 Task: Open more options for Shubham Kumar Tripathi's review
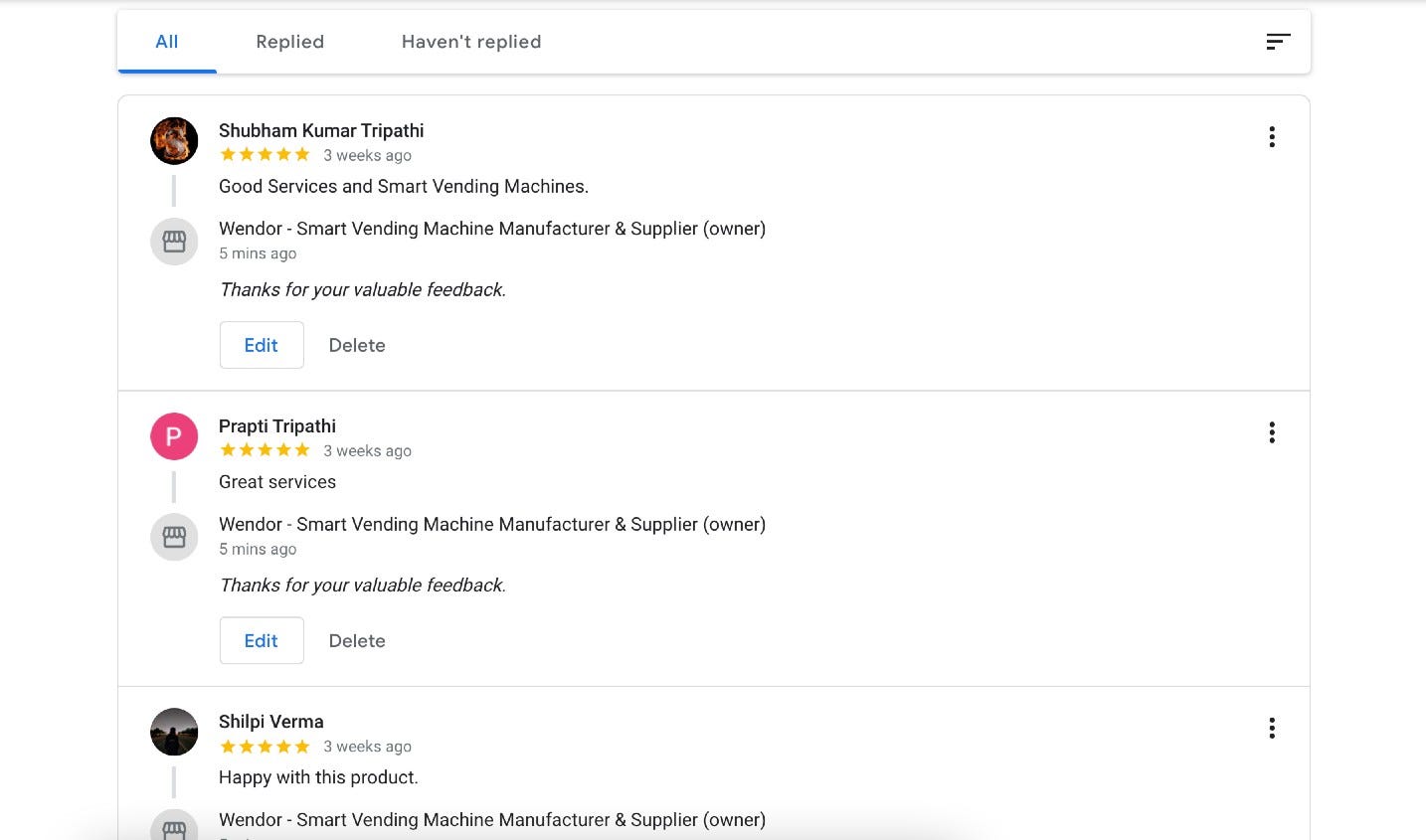[x=1272, y=137]
